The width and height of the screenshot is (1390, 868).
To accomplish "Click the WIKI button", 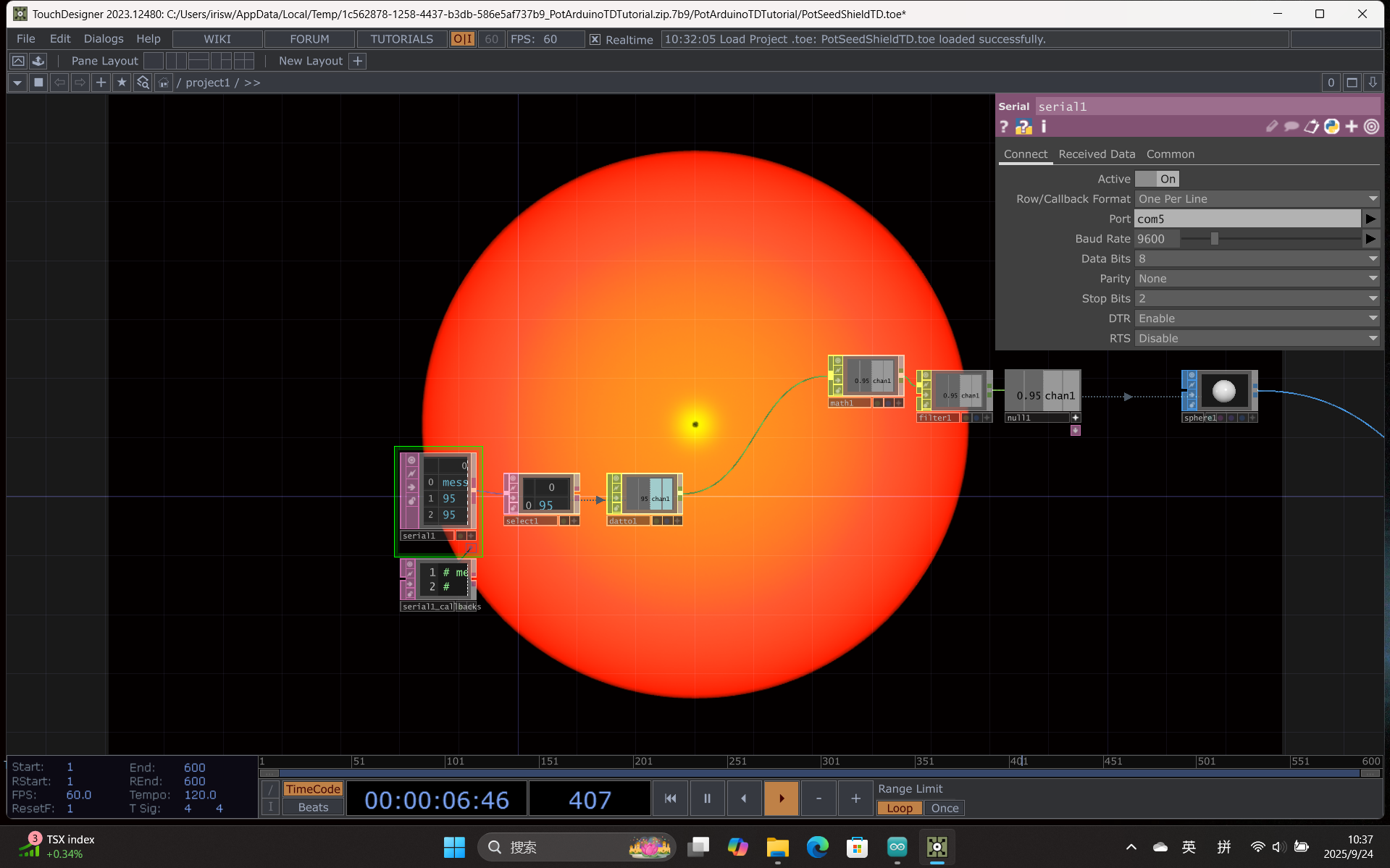I will click(217, 39).
